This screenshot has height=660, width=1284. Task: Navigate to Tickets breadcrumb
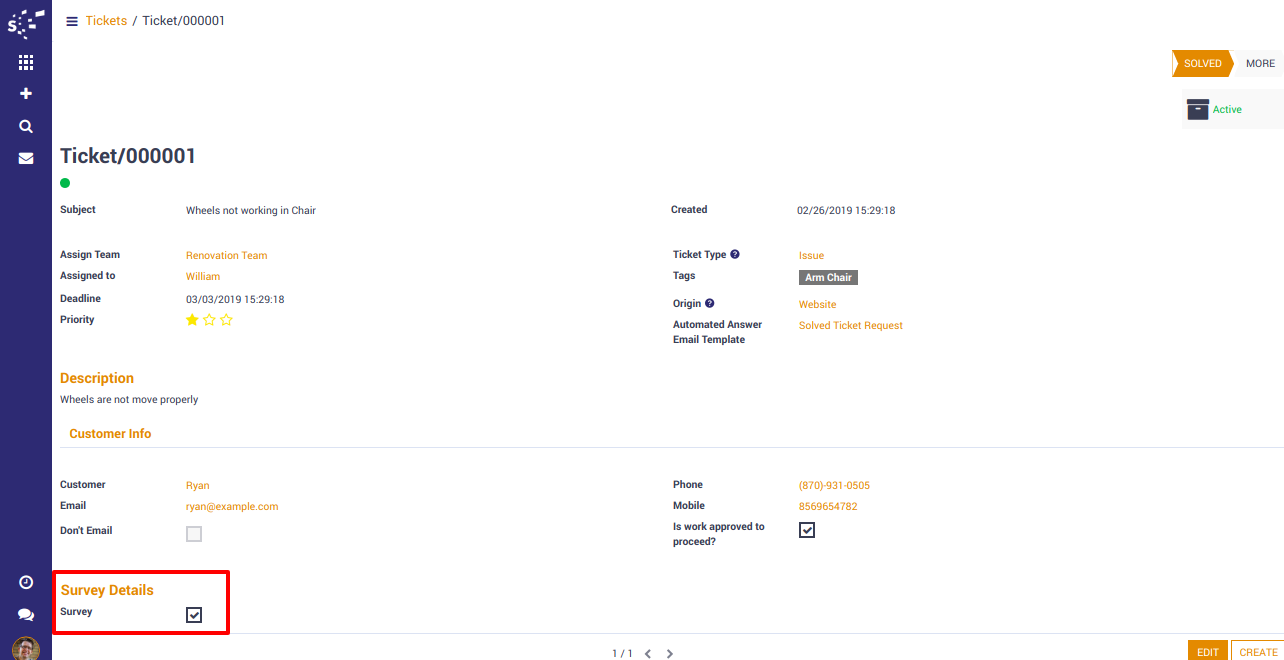(x=106, y=21)
